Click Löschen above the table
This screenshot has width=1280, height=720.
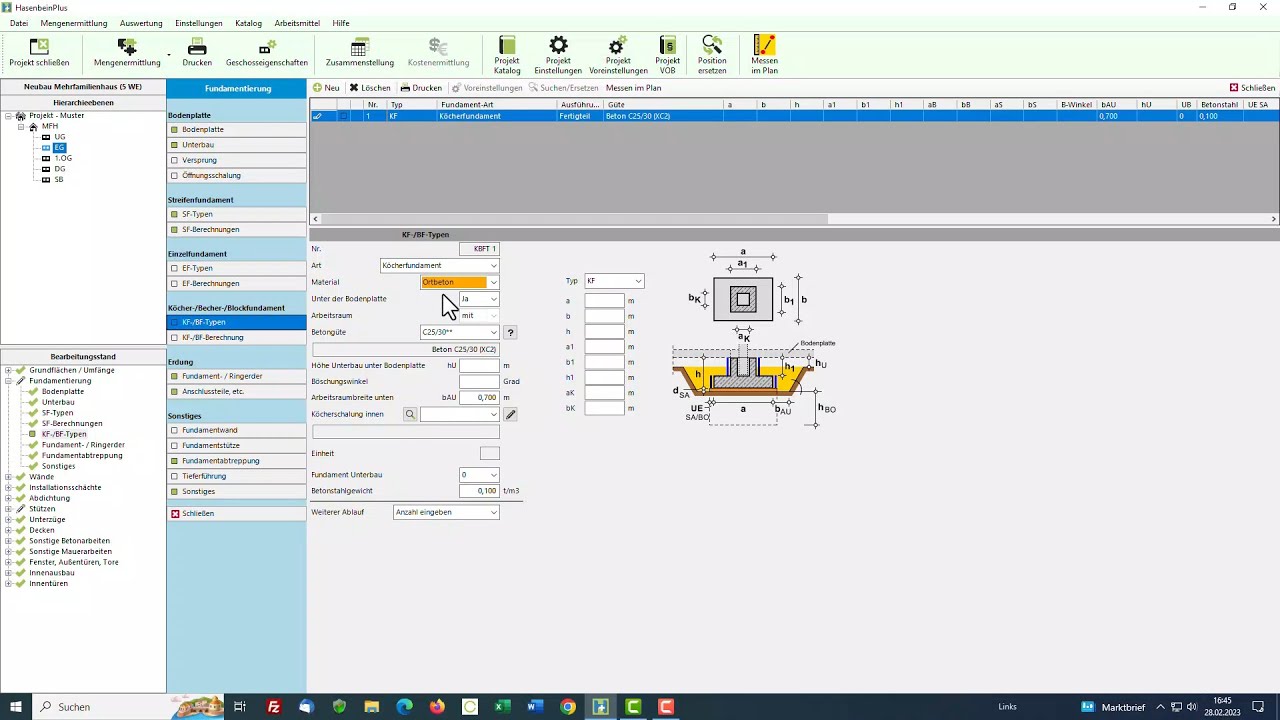click(370, 88)
